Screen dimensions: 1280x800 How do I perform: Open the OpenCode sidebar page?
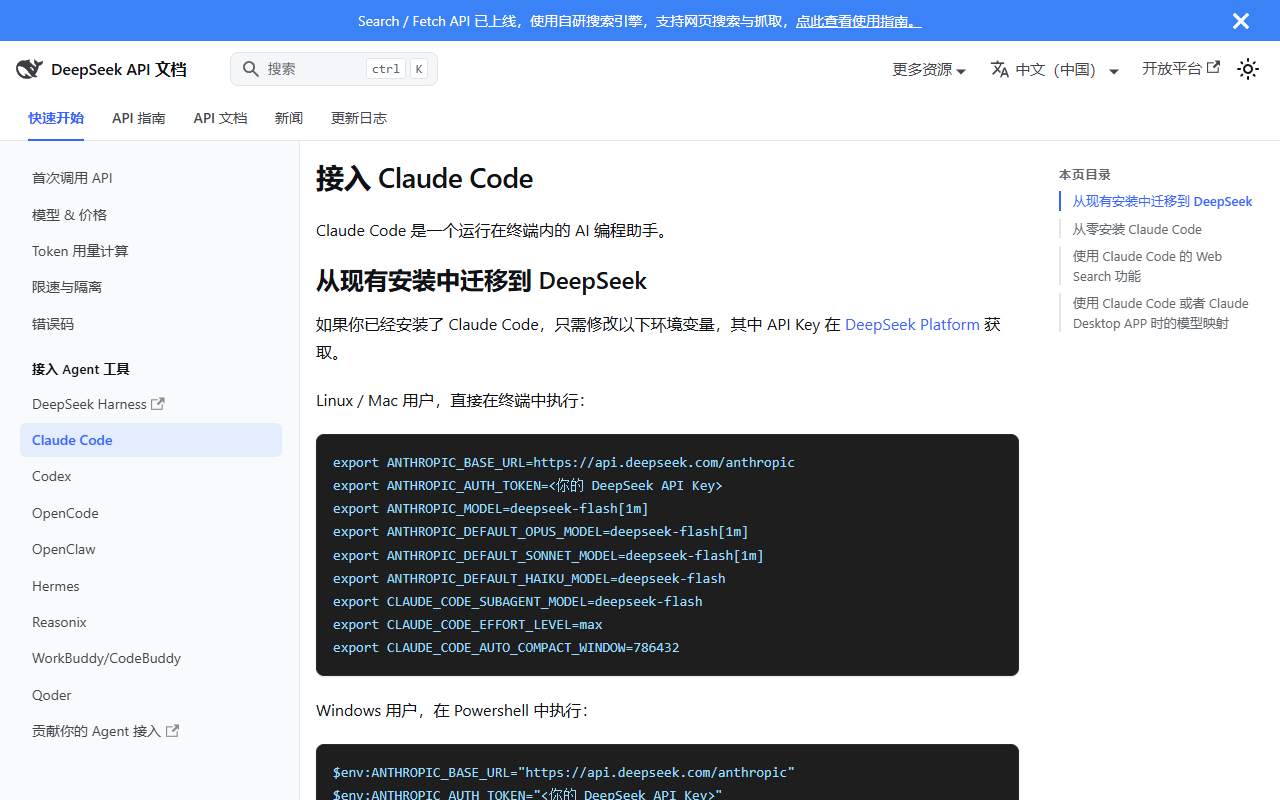[x=65, y=513]
